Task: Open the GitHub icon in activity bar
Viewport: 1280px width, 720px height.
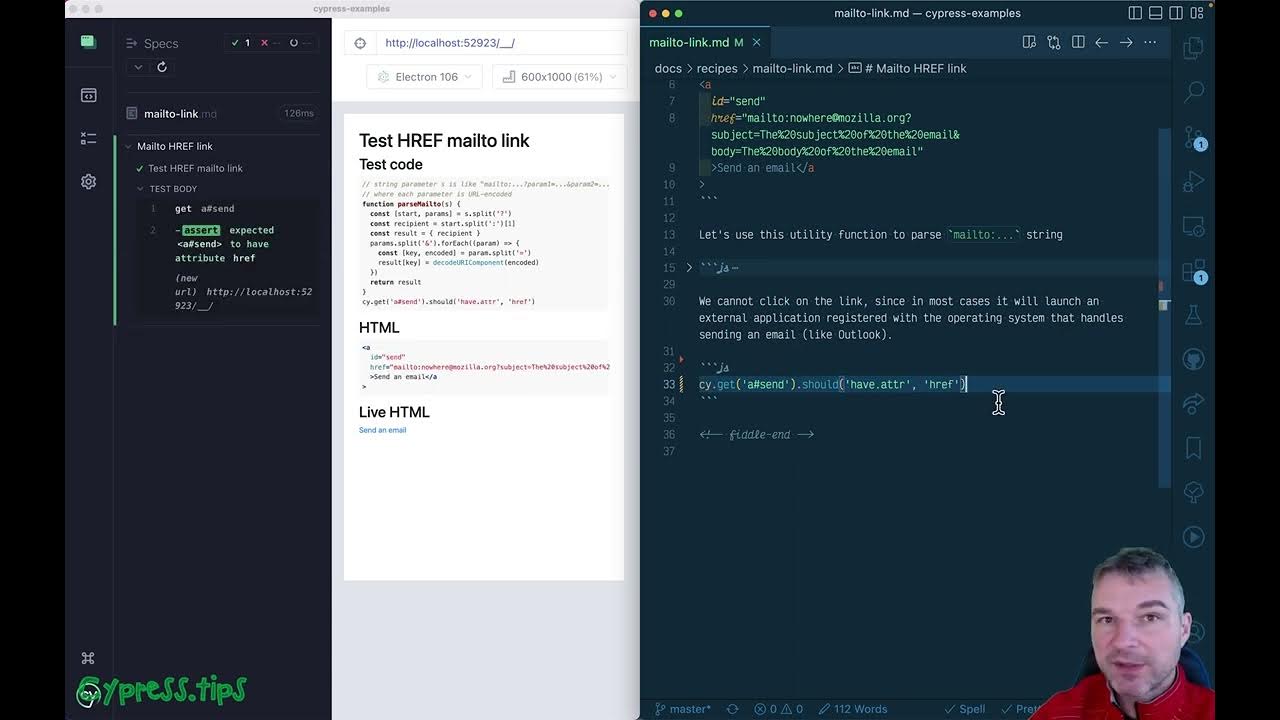Action: coord(1193,359)
